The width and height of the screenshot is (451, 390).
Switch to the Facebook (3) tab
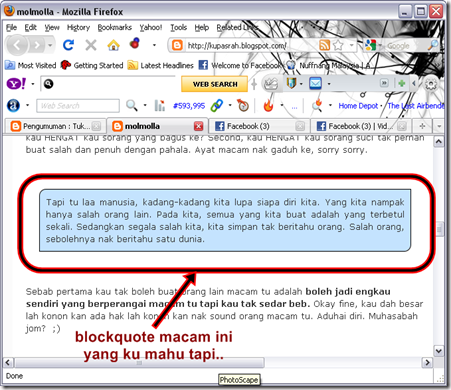pos(259,126)
